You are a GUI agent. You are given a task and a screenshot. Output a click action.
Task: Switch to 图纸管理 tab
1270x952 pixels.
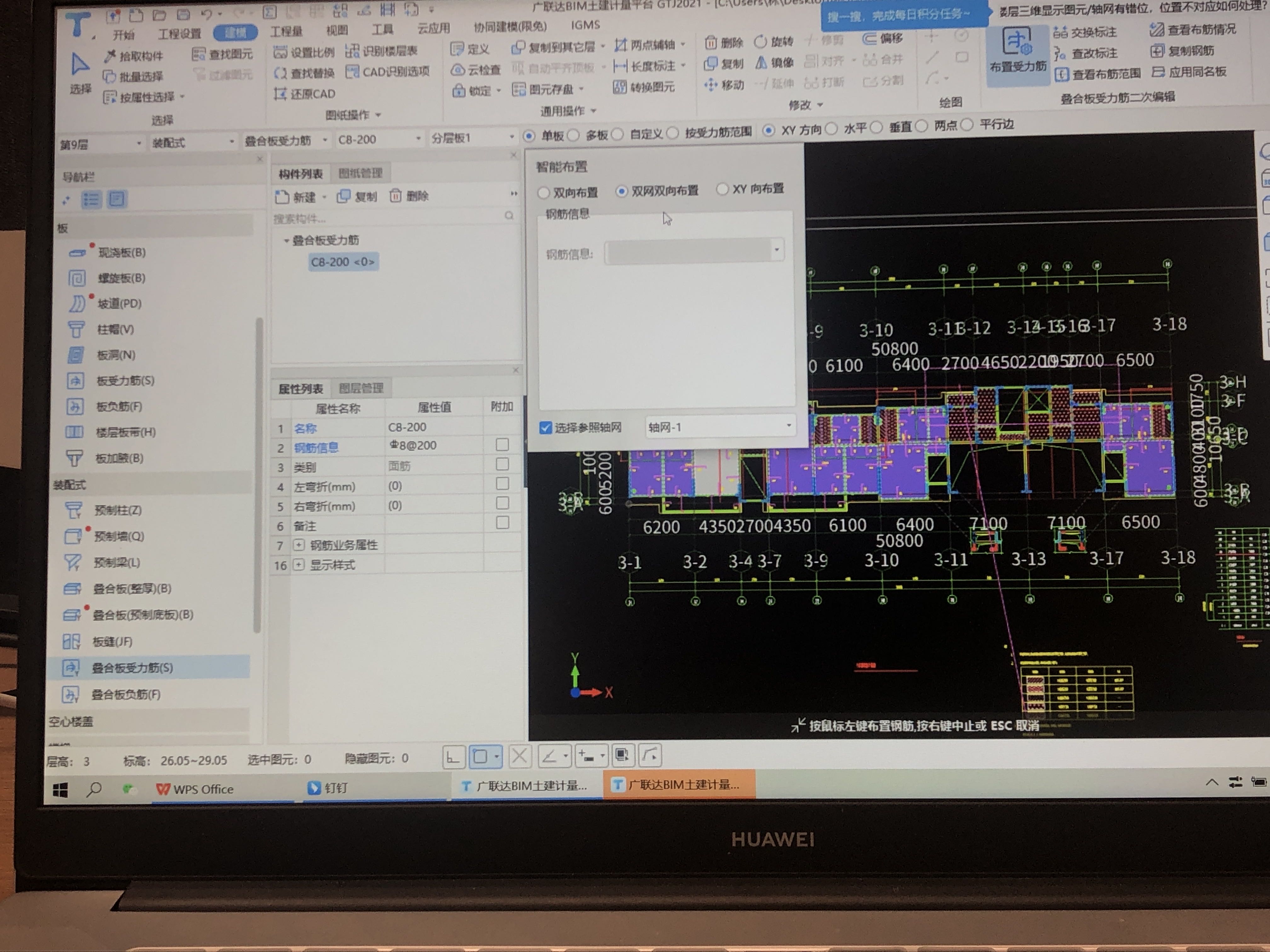tap(360, 173)
